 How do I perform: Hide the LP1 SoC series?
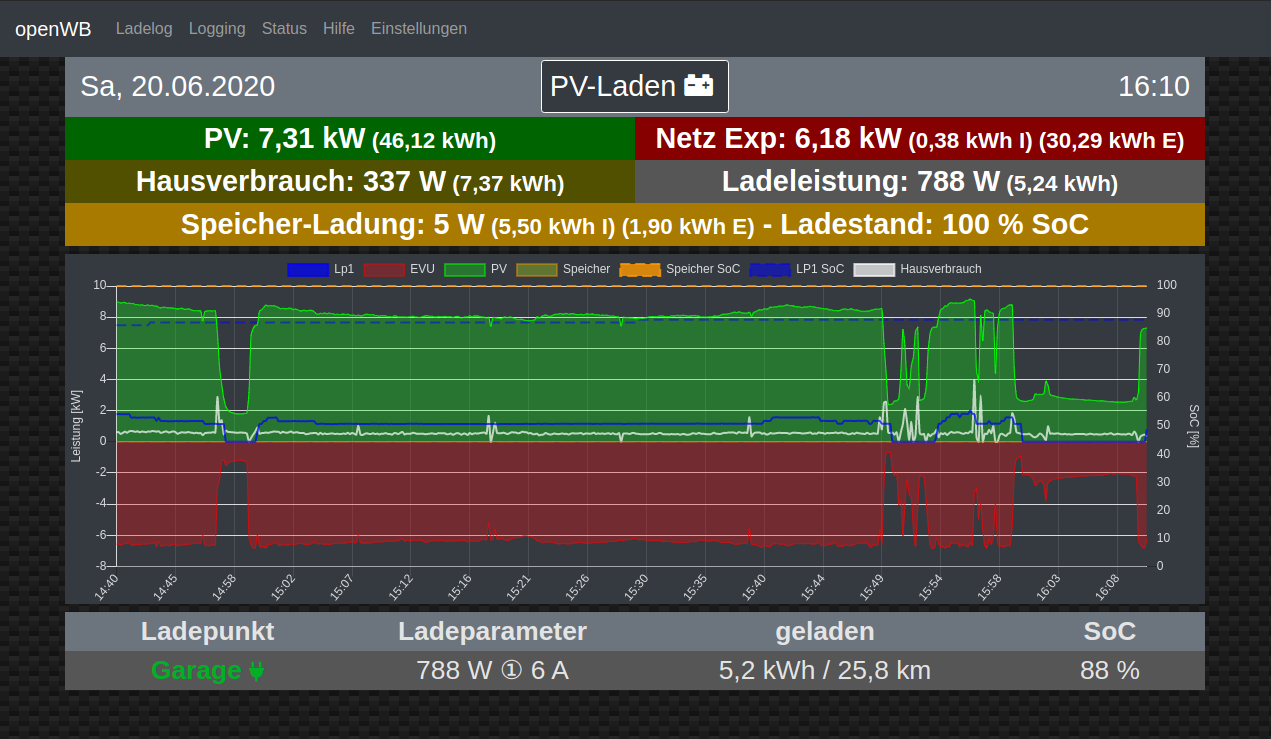click(x=797, y=269)
